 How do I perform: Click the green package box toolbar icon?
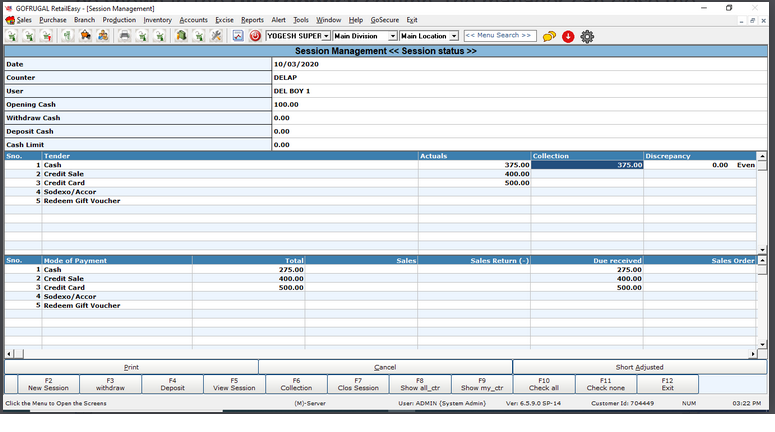click(x=181, y=36)
